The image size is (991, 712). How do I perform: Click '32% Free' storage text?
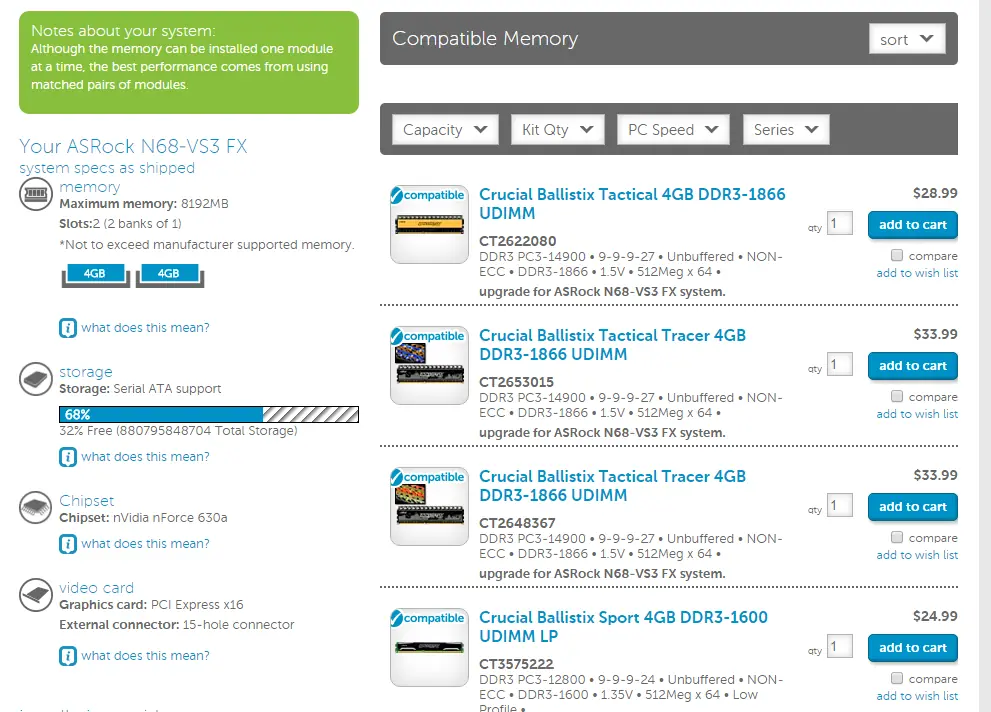point(178,431)
